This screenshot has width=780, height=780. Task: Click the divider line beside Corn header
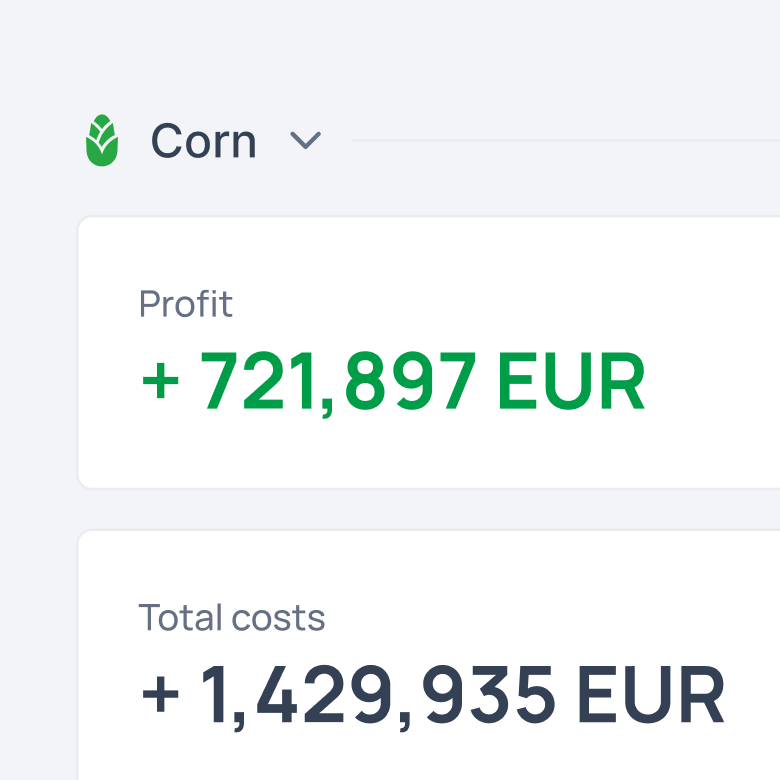(x=566, y=141)
